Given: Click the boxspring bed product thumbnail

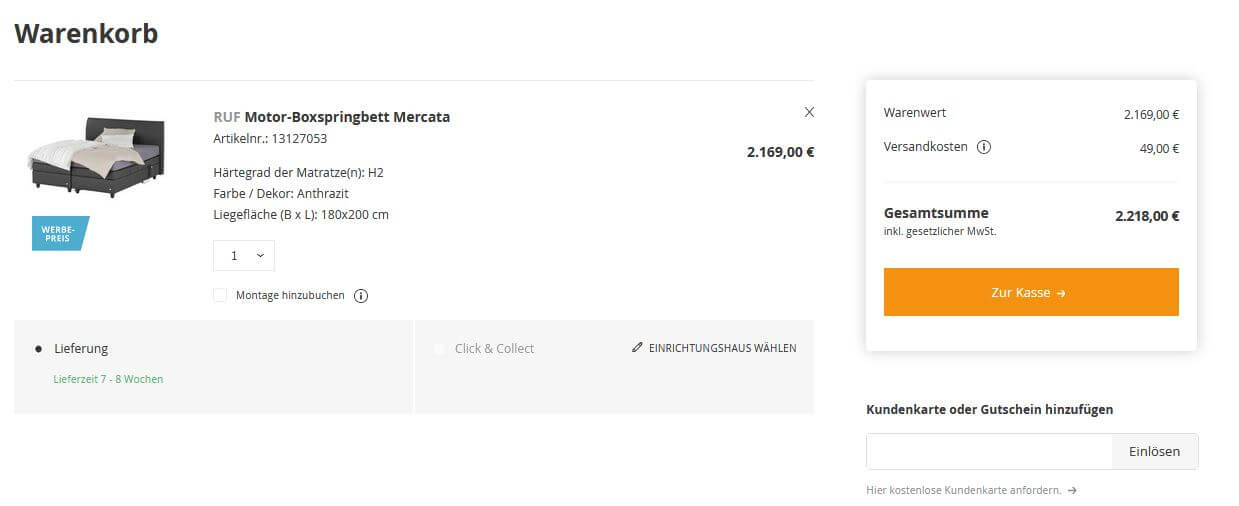Looking at the screenshot, I should click(x=97, y=157).
